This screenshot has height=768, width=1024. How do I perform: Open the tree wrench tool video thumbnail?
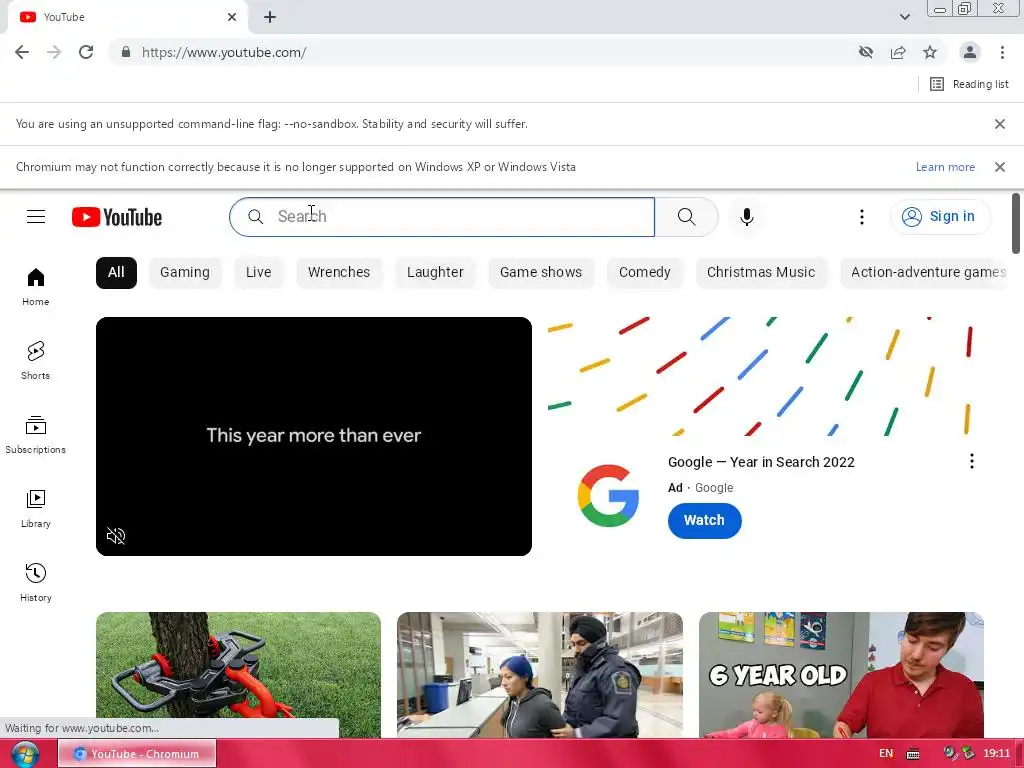click(x=238, y=675)
